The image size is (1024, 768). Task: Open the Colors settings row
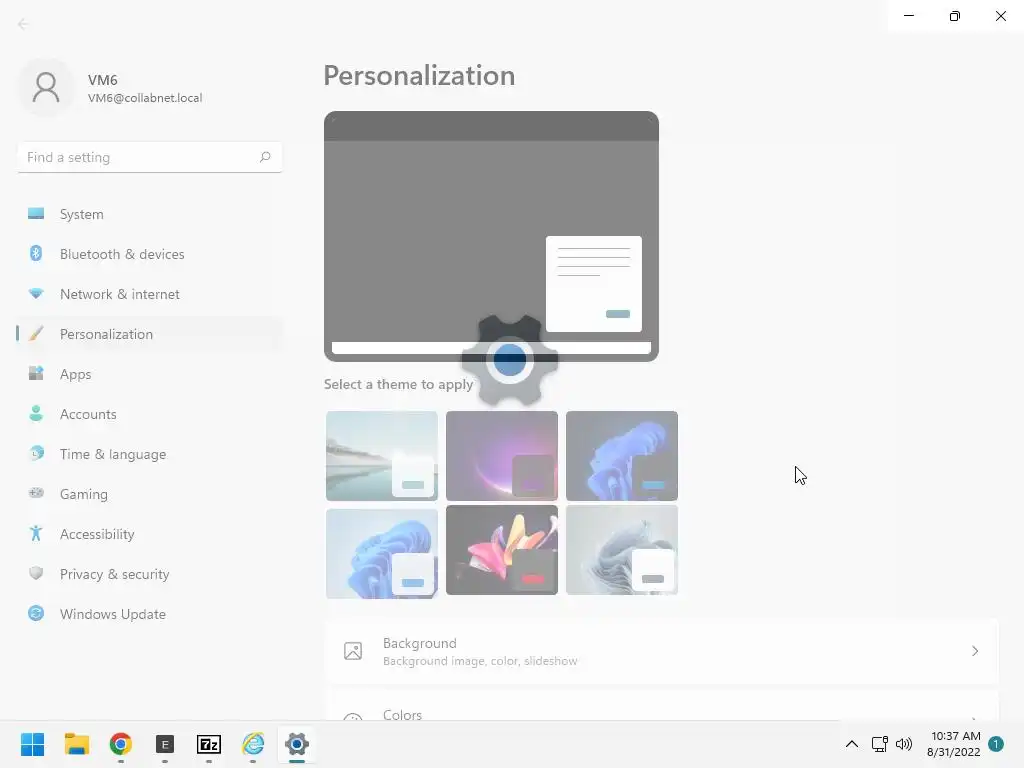pyautogui.click(x=662, y=705)
